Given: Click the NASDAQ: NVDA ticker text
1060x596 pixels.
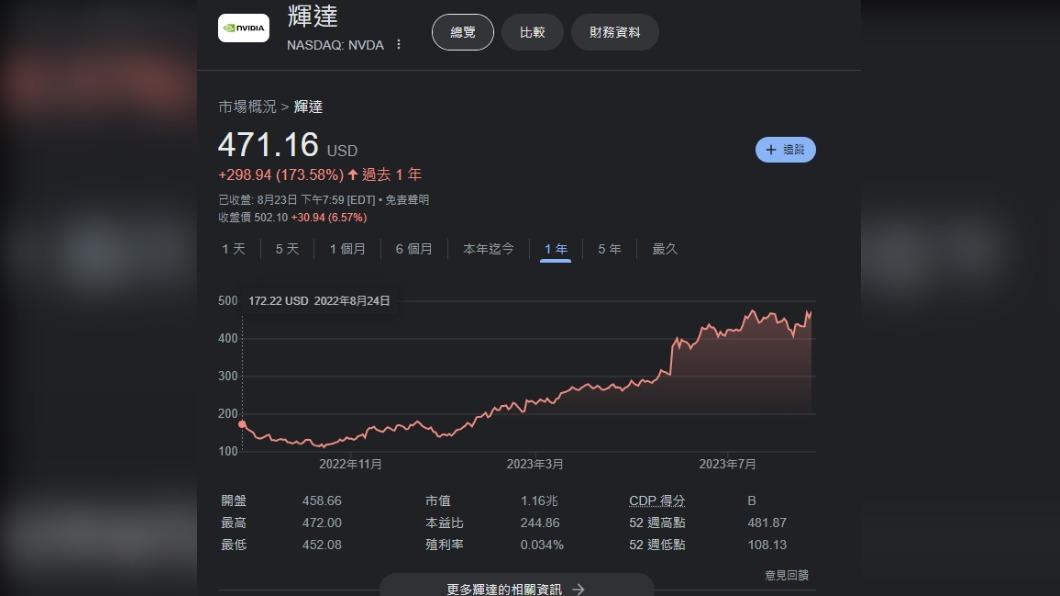Looking at the screenshot, I should click(335, 45).
